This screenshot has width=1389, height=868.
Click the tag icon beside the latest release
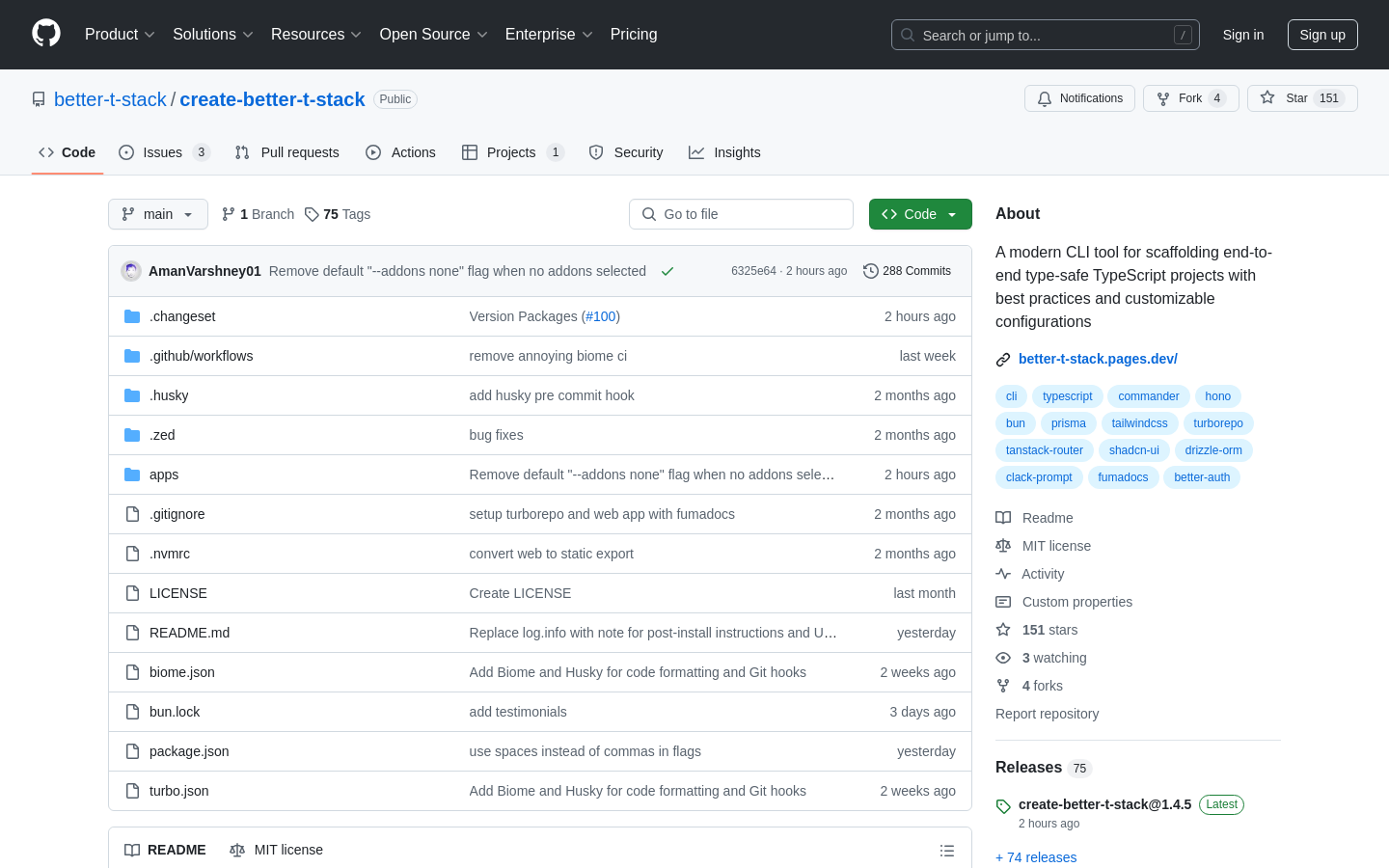(1003, 806)
